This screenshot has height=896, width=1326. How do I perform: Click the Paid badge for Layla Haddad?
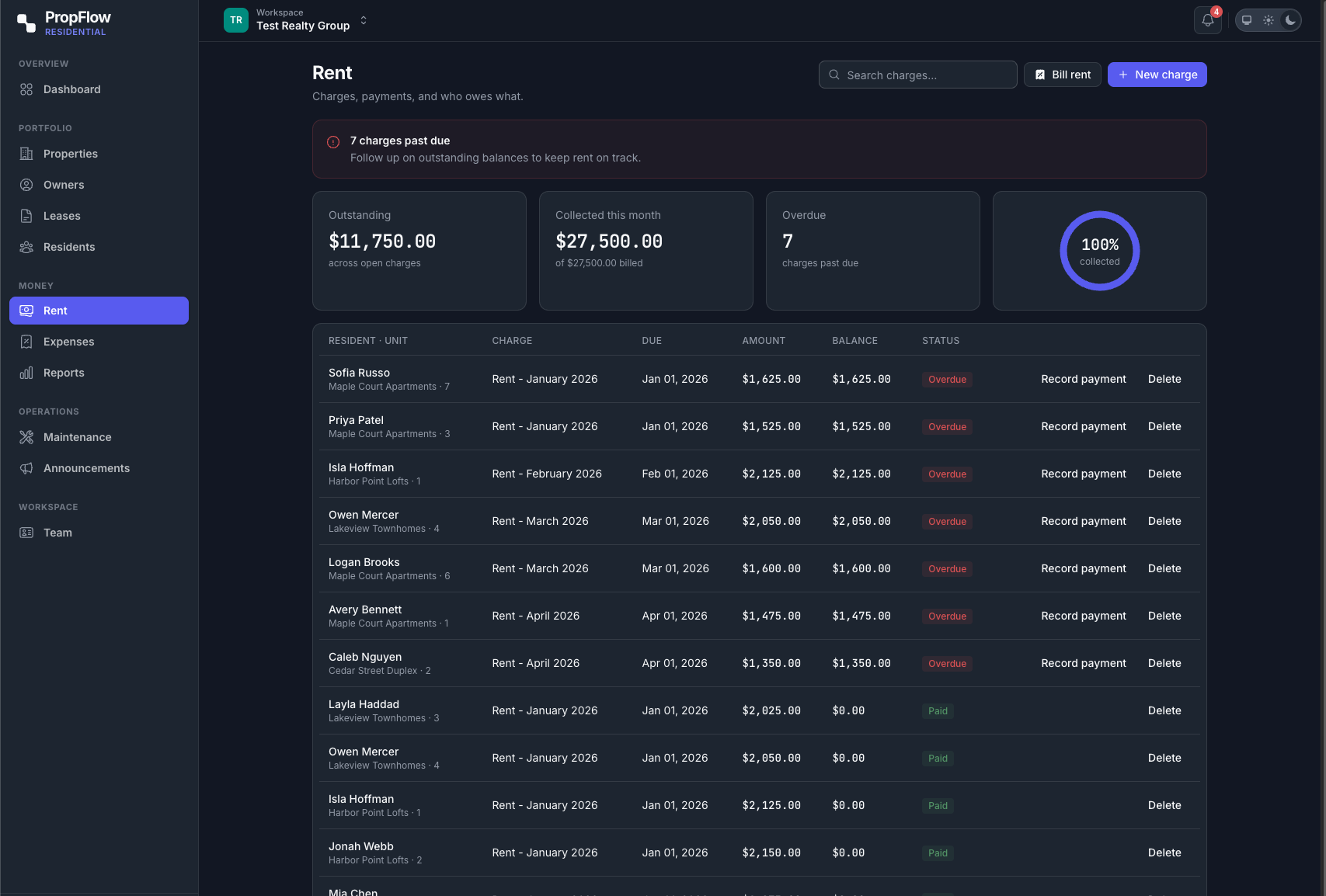click(938, 711)
